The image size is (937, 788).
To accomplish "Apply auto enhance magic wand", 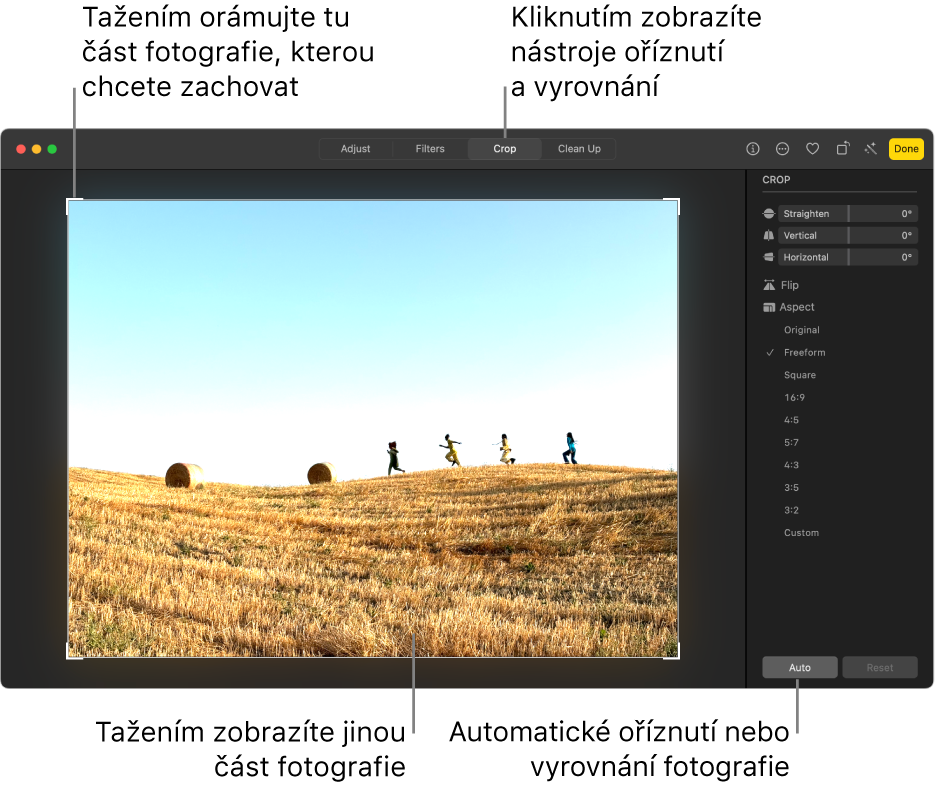I will 871,149.
